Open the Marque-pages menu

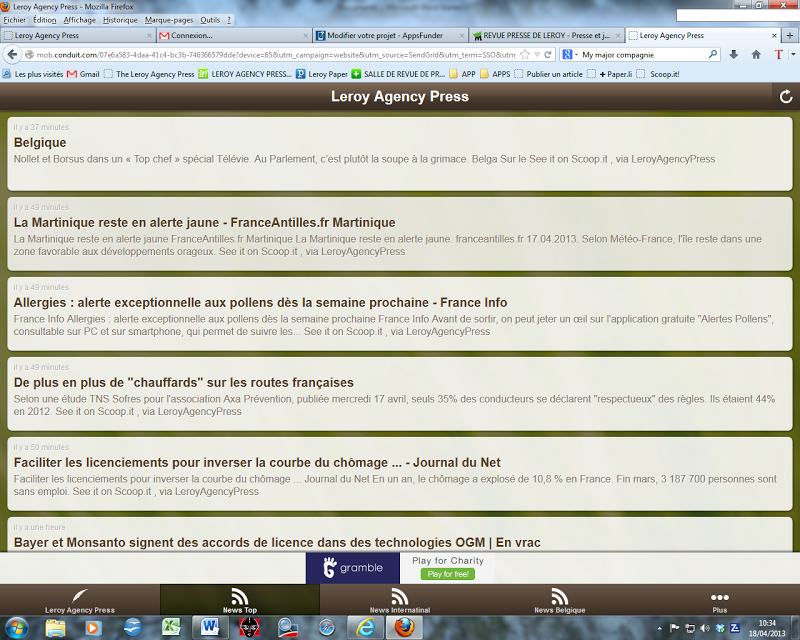(169, 20)
